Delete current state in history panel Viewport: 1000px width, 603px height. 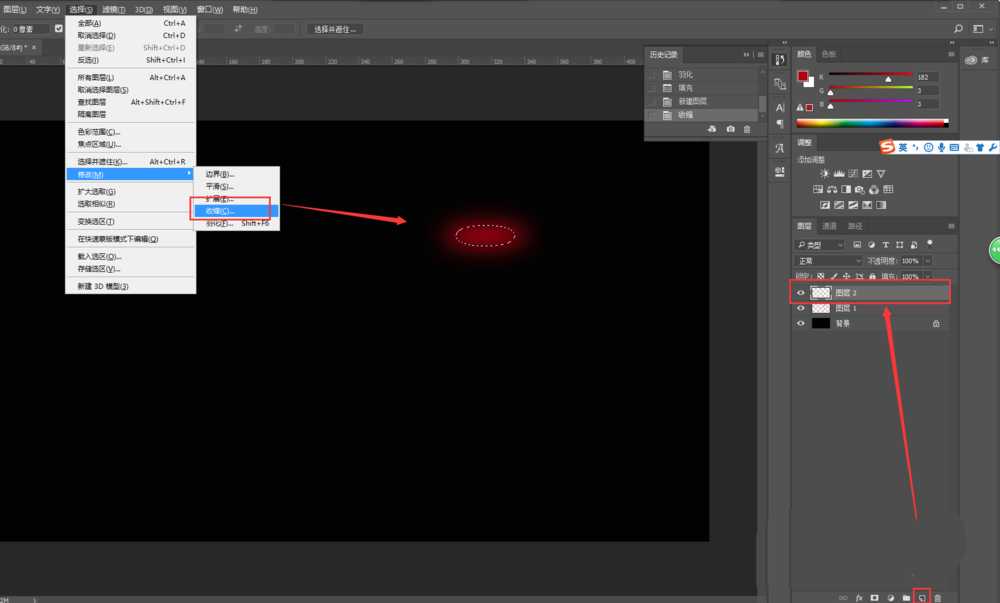(x=747, y=129)
